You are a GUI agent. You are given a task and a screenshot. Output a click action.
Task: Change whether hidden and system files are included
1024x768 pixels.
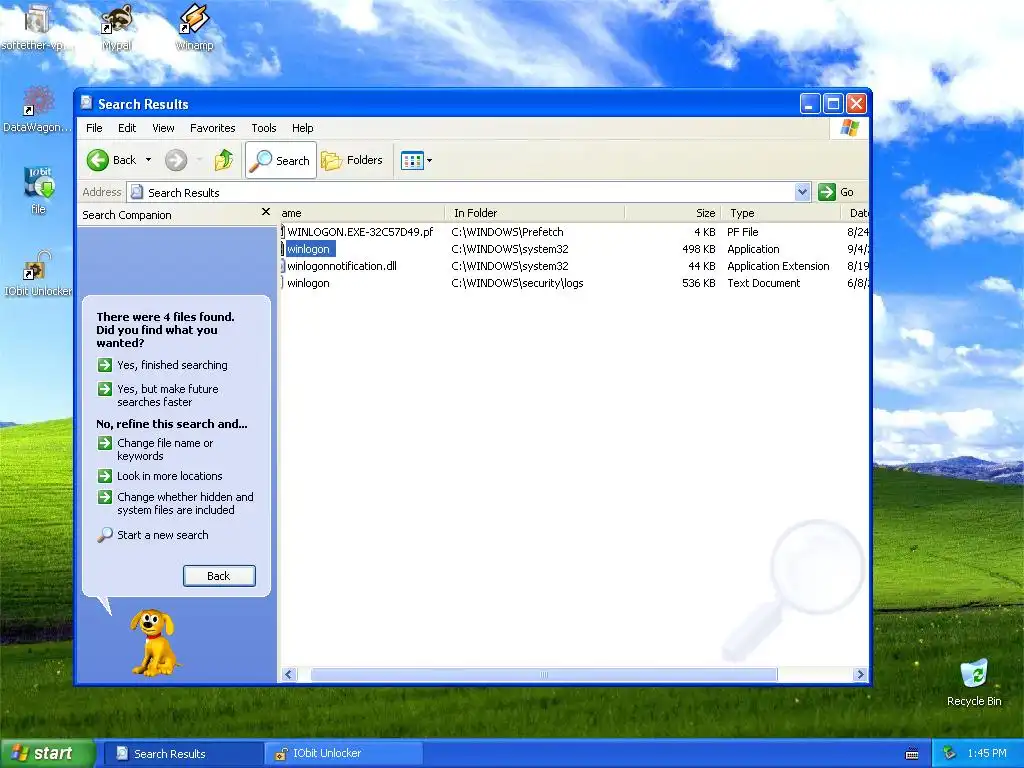175,504
